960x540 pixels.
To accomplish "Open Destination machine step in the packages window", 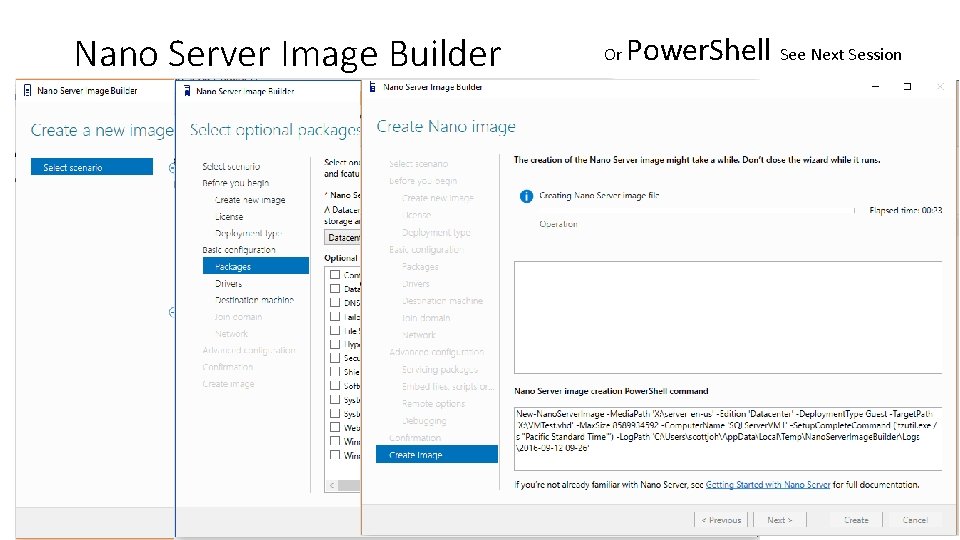I will click(254, 300).
